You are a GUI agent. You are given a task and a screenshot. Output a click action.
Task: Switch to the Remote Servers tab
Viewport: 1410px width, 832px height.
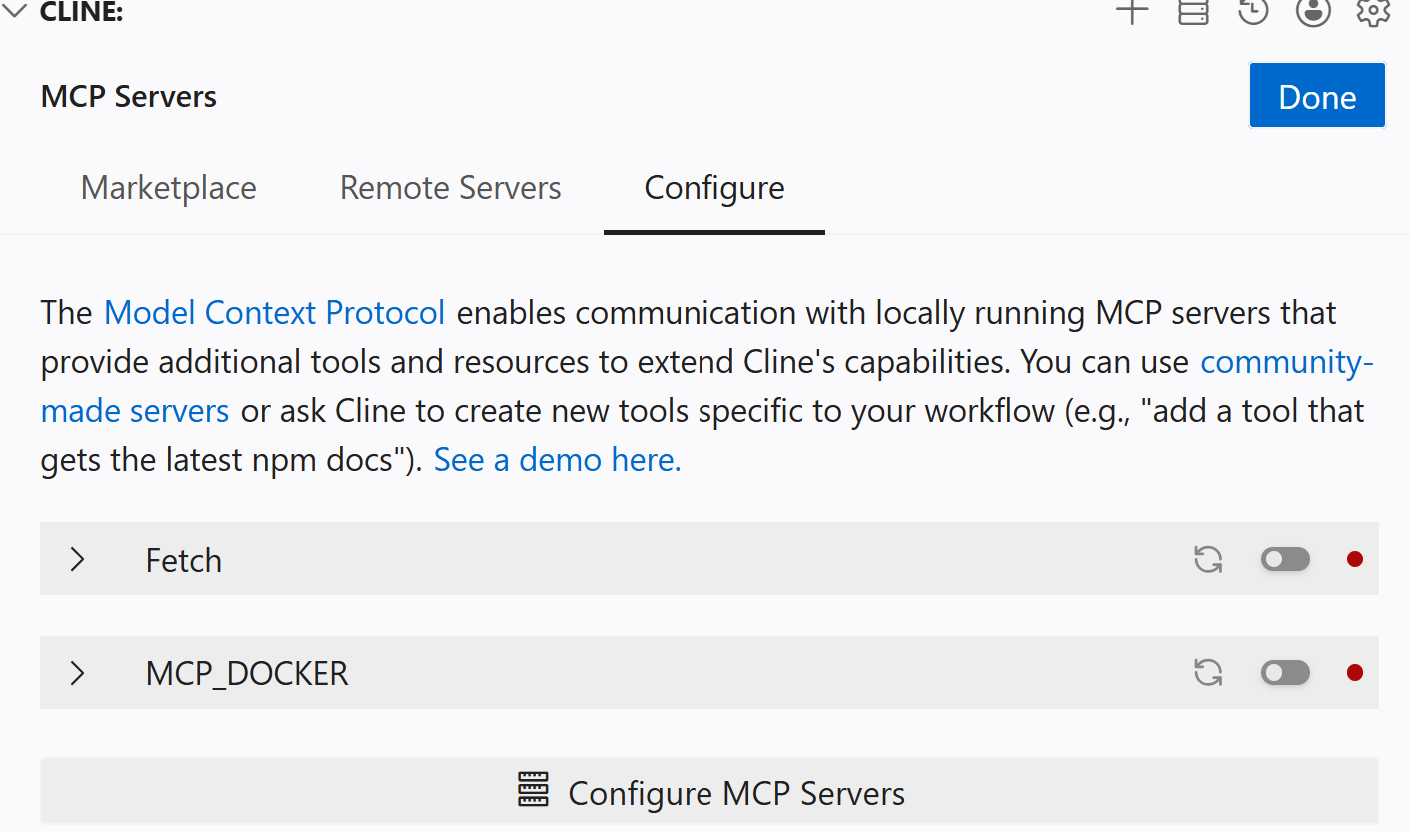click(x=450, y=188)
